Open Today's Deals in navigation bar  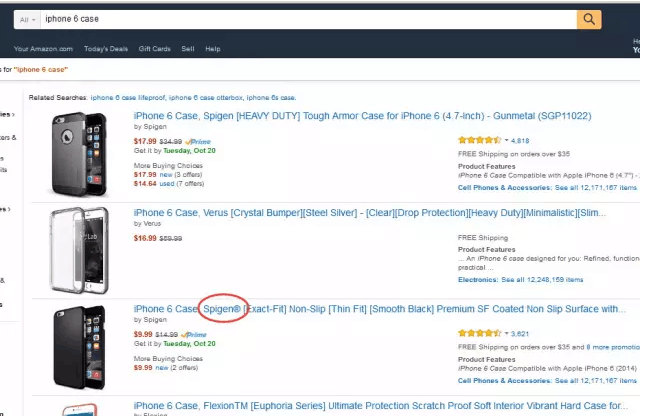click(x=106, y=49)
